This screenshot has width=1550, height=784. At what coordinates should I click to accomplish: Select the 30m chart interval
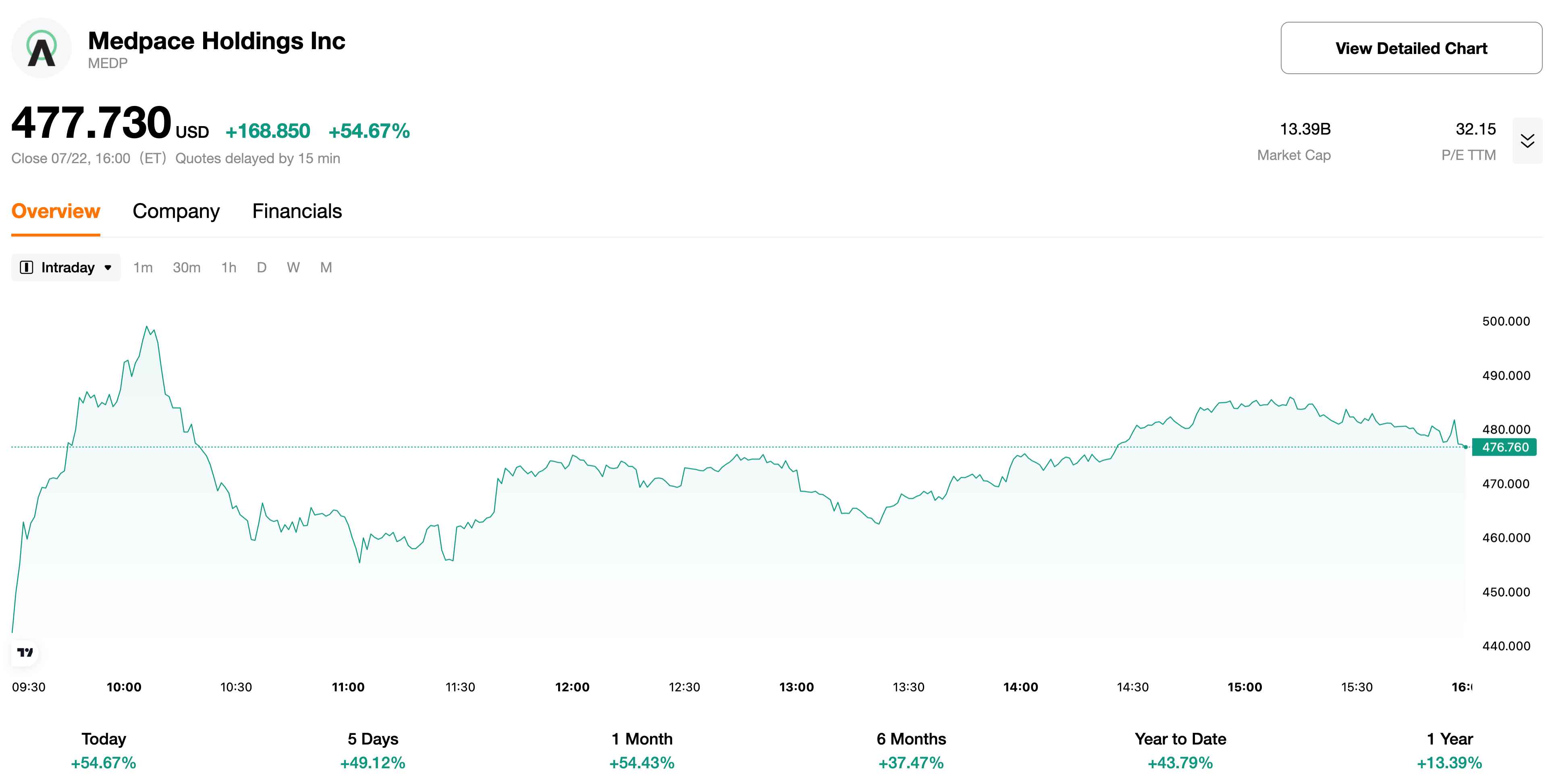187,267
